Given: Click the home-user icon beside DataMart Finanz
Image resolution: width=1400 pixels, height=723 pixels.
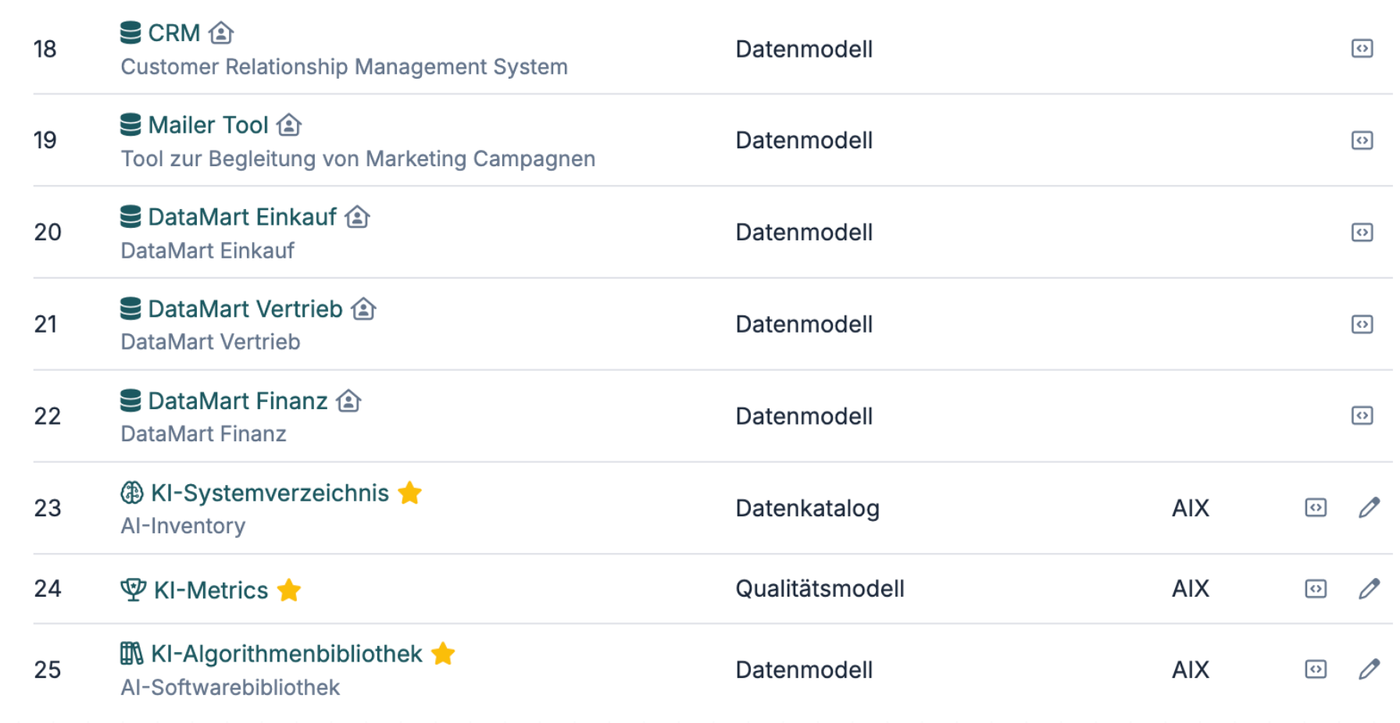Looking at the screenshot, I should 348,401.
